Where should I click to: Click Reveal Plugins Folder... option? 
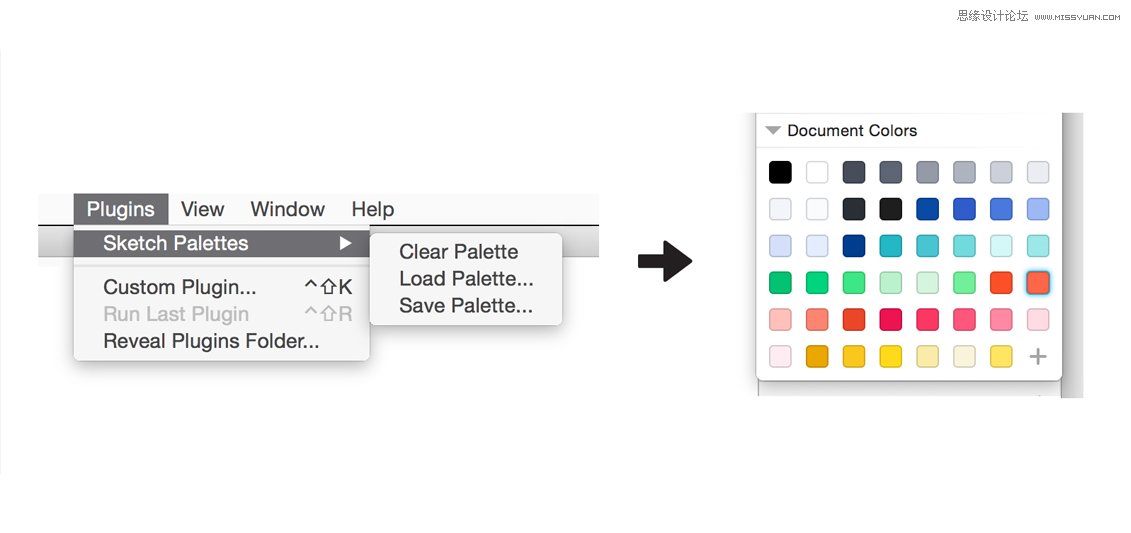(211, 341)
